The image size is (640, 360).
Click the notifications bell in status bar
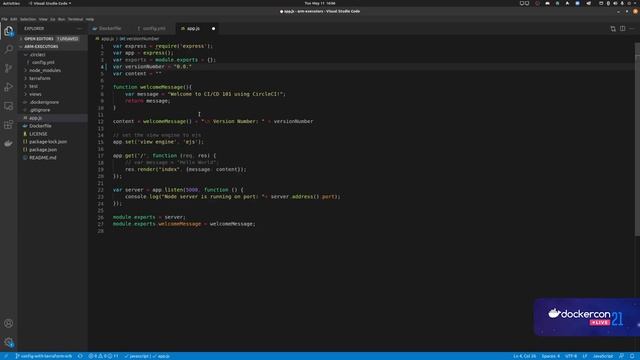(x=632, y=356)
